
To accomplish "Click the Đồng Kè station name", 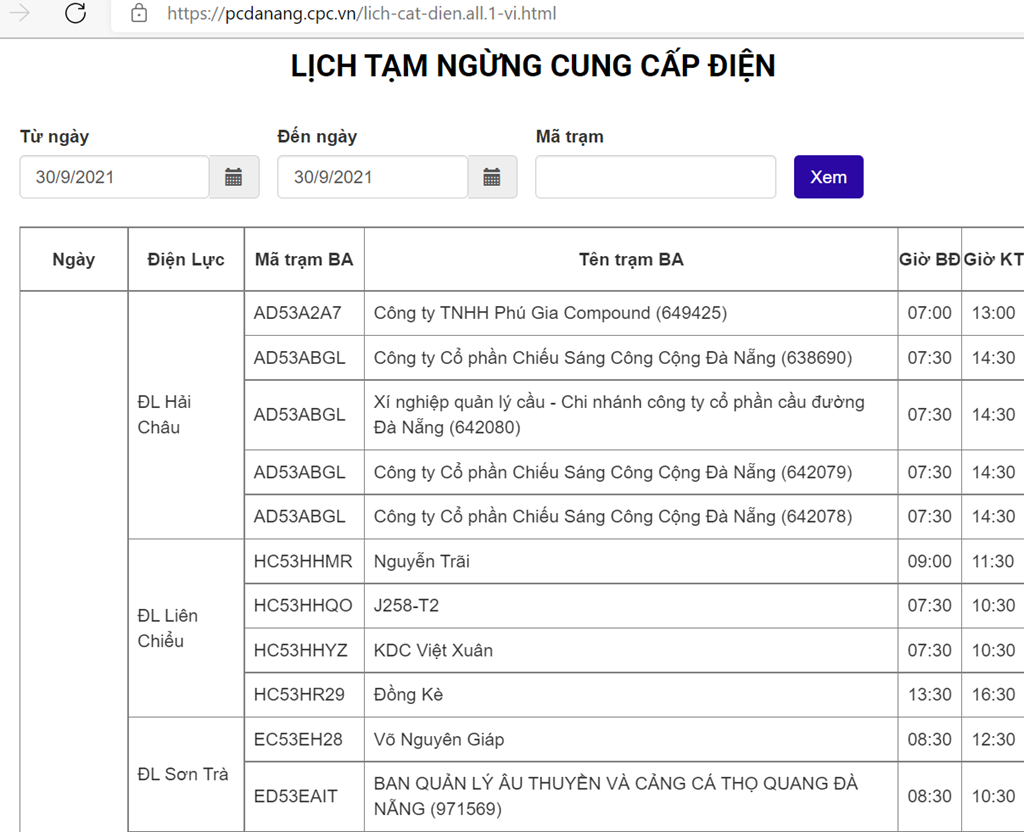I will pos(408,694).
